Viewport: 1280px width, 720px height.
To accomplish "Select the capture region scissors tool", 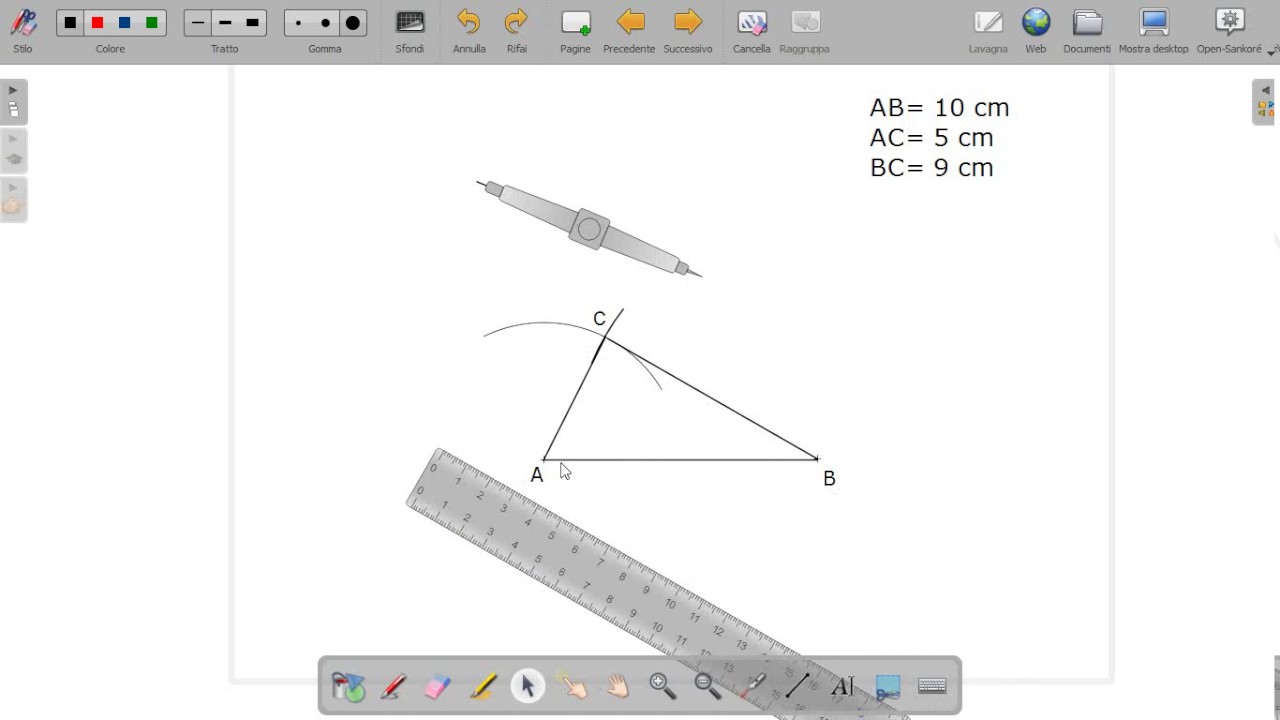I will coord(887,686).
